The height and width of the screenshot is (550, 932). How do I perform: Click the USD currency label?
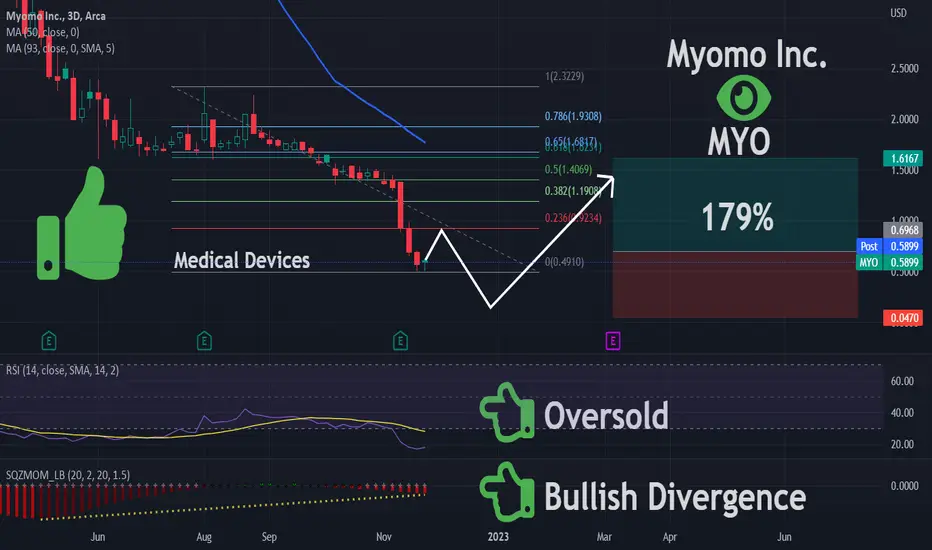click(898, 13)
